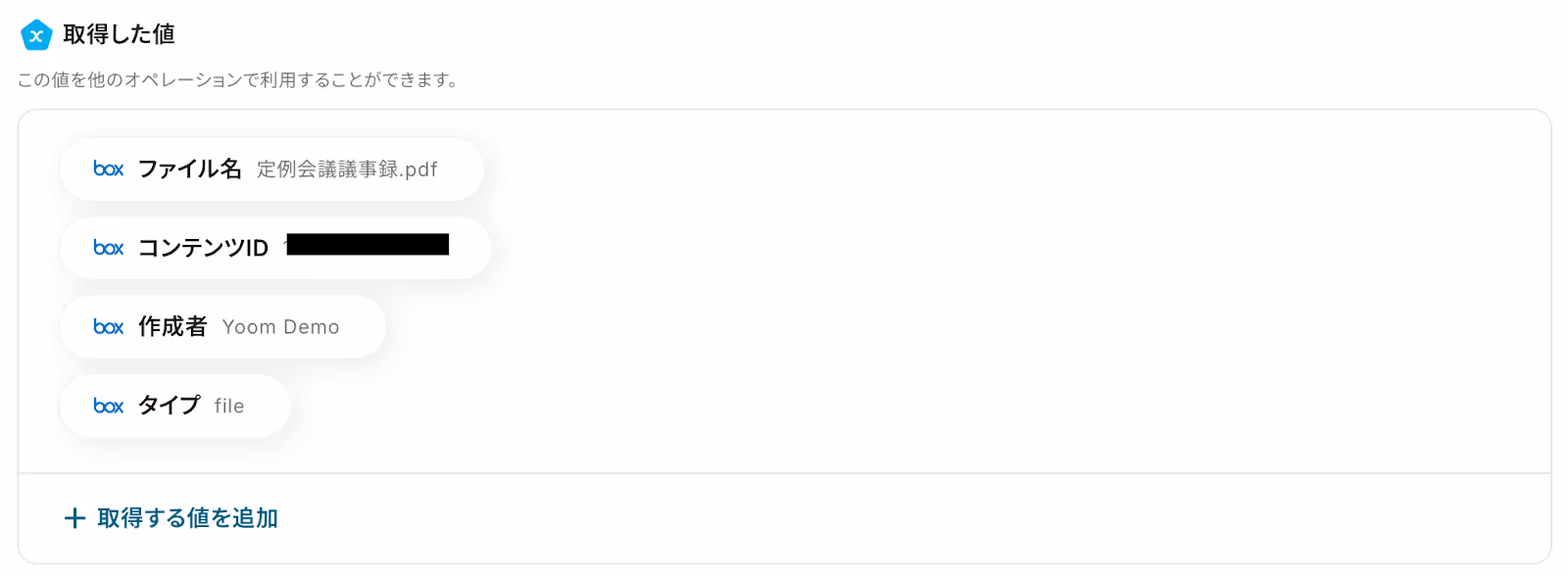Image resolution: width=1568 pixels, height=576 pixels.
Task: Click the タイプ label text
Action: 169,406
